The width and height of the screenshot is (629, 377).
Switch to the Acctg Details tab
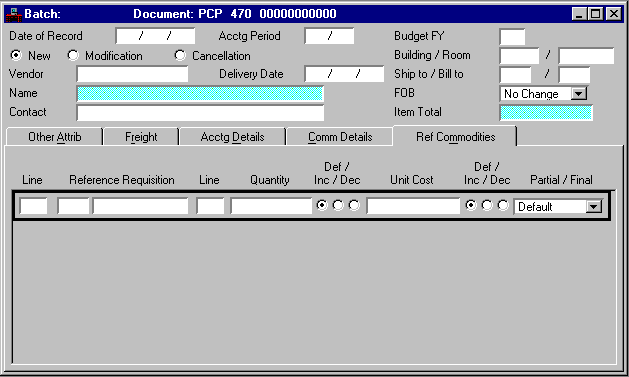coord(233,137)
